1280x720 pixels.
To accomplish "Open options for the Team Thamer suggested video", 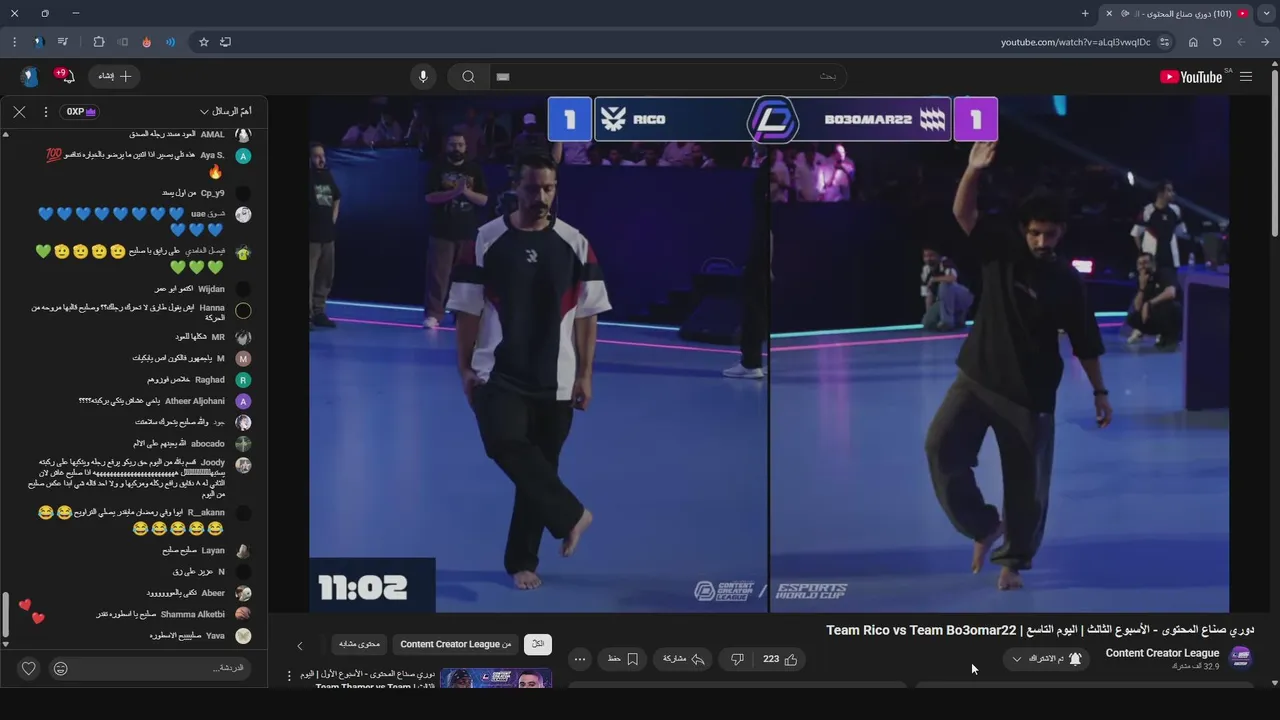I will tap(290, 677).
